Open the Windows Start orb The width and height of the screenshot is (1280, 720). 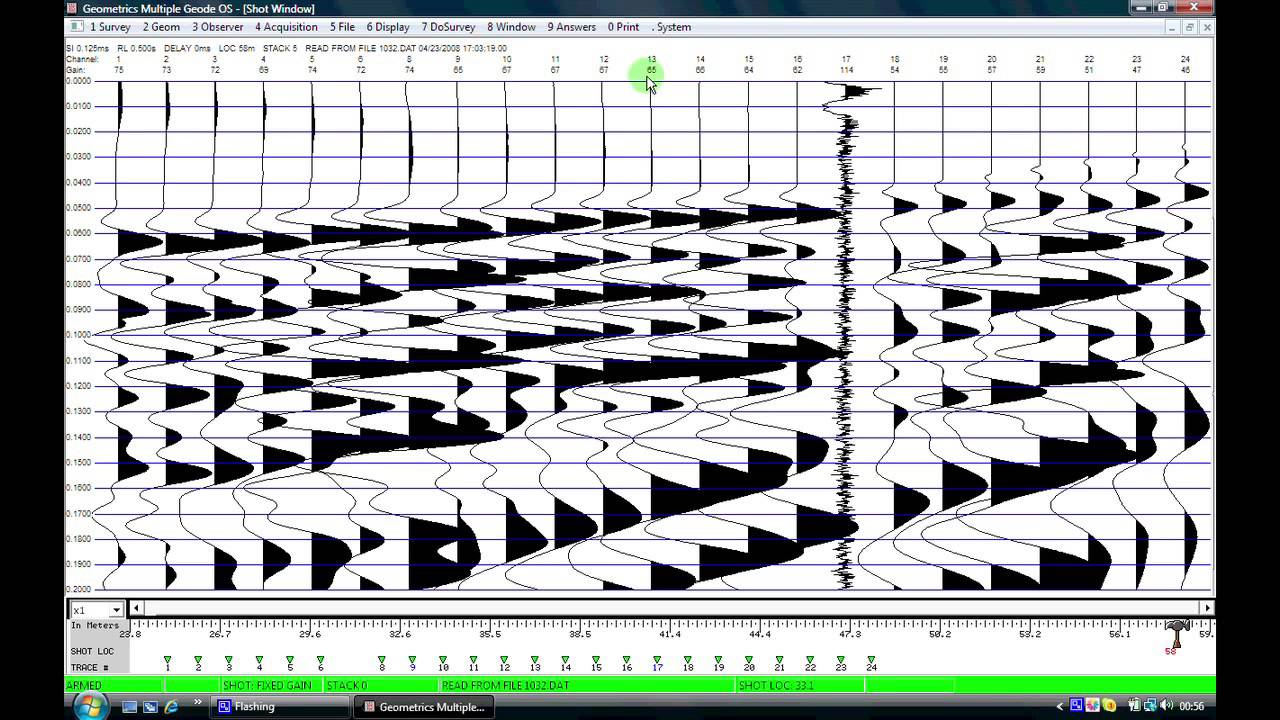point(90,705)
